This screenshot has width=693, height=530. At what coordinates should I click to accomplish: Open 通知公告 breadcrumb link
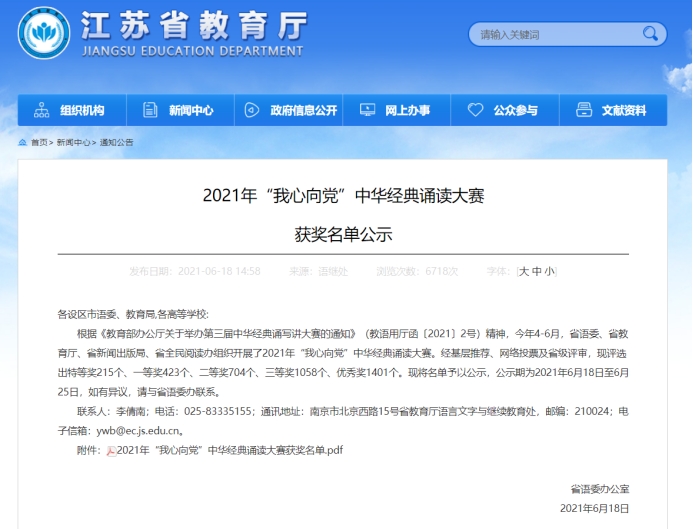[116, 143]
